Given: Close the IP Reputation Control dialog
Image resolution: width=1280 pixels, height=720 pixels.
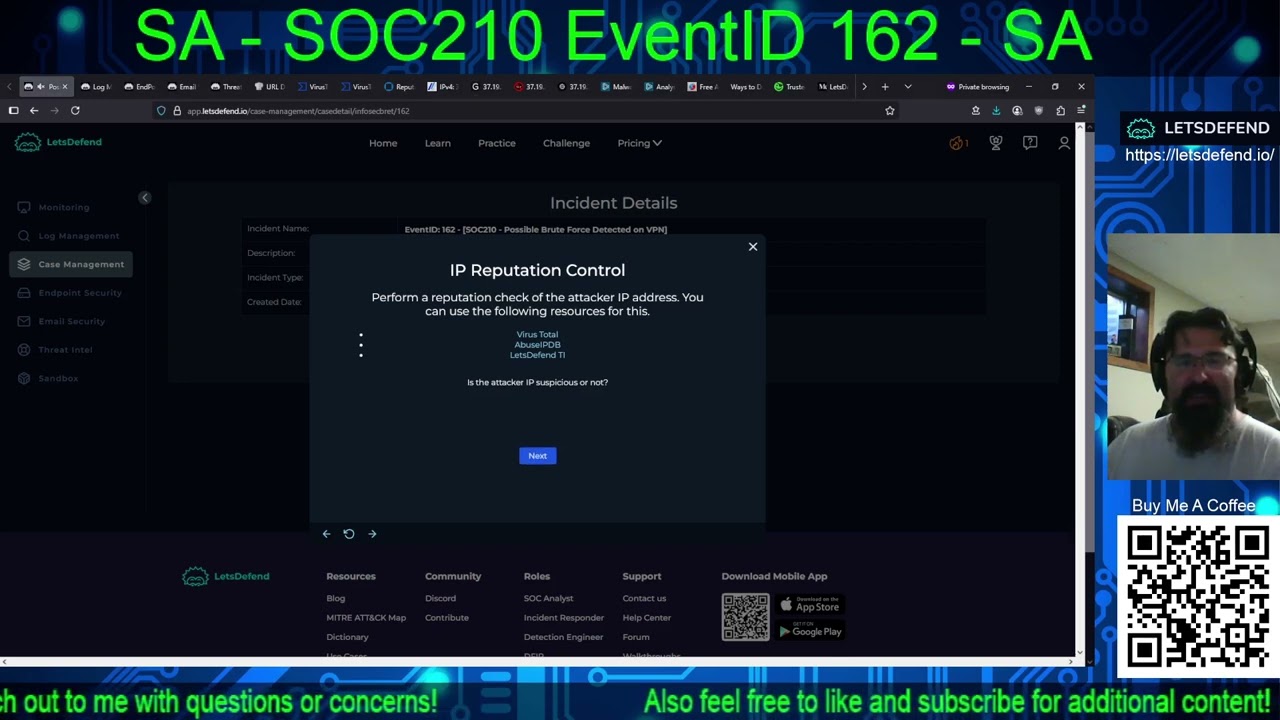Looking at the screenshot, I should (x=753, y=246).
